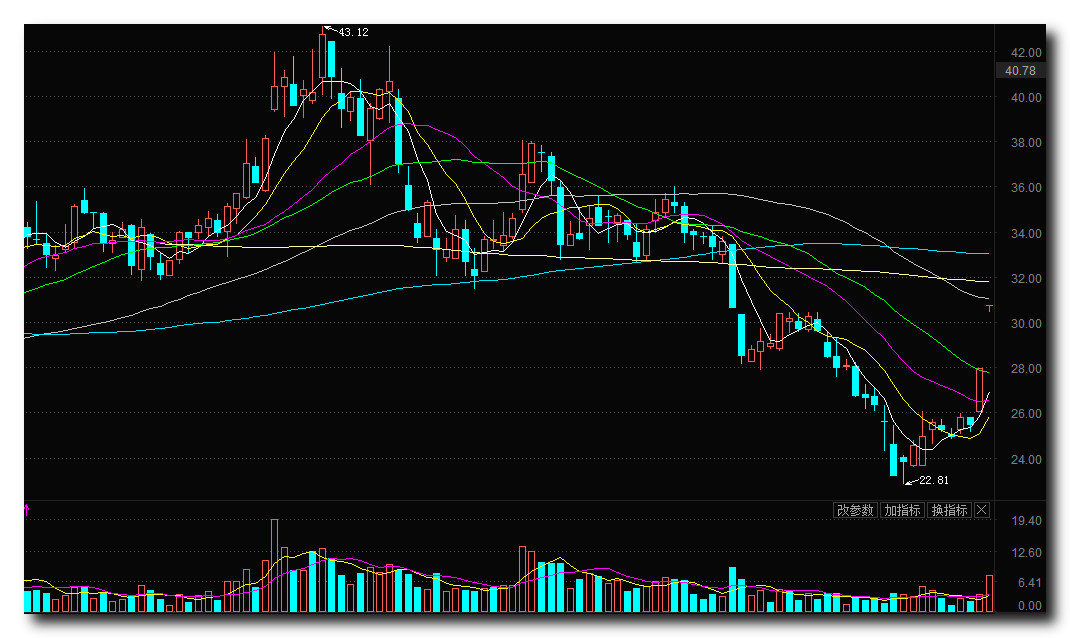Viewport: 1070px width, 638px height.
Task: Click the 43.12 high price annotation
Action: [x=353, y=32]
